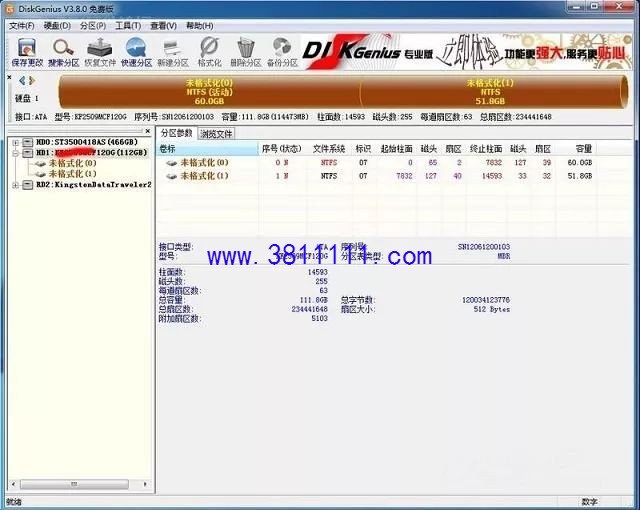Click the Quick Partition (快速分区) toolbar icon
This screenshot has width=640, height=510.
[136, 48]
